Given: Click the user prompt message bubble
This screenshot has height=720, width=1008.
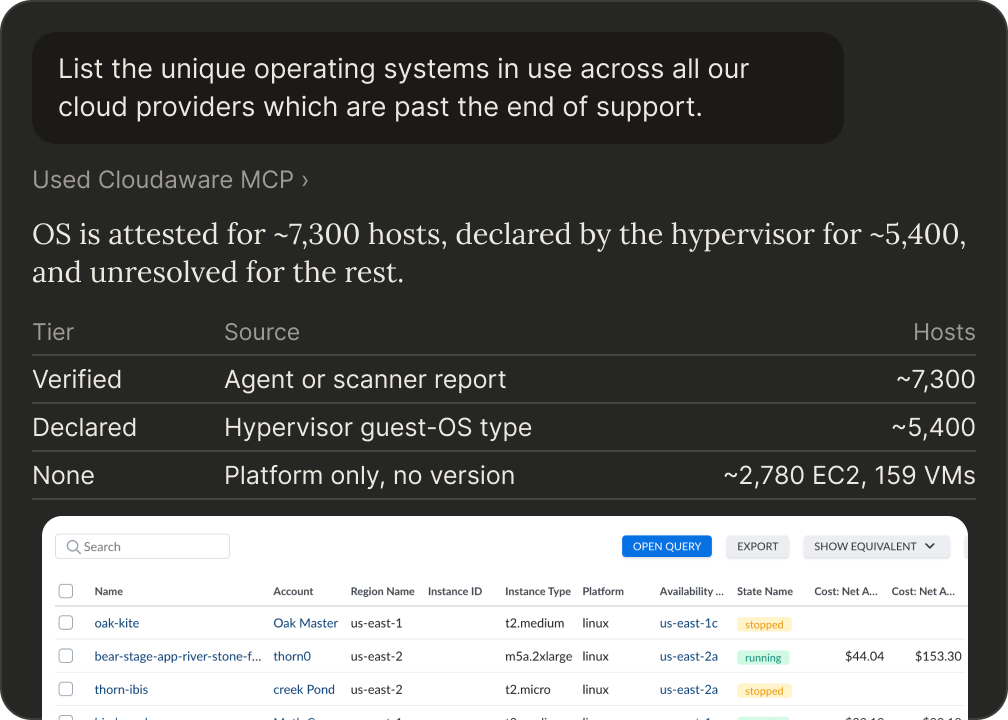Looking at the screenshot, I should (x=438, y=88).
